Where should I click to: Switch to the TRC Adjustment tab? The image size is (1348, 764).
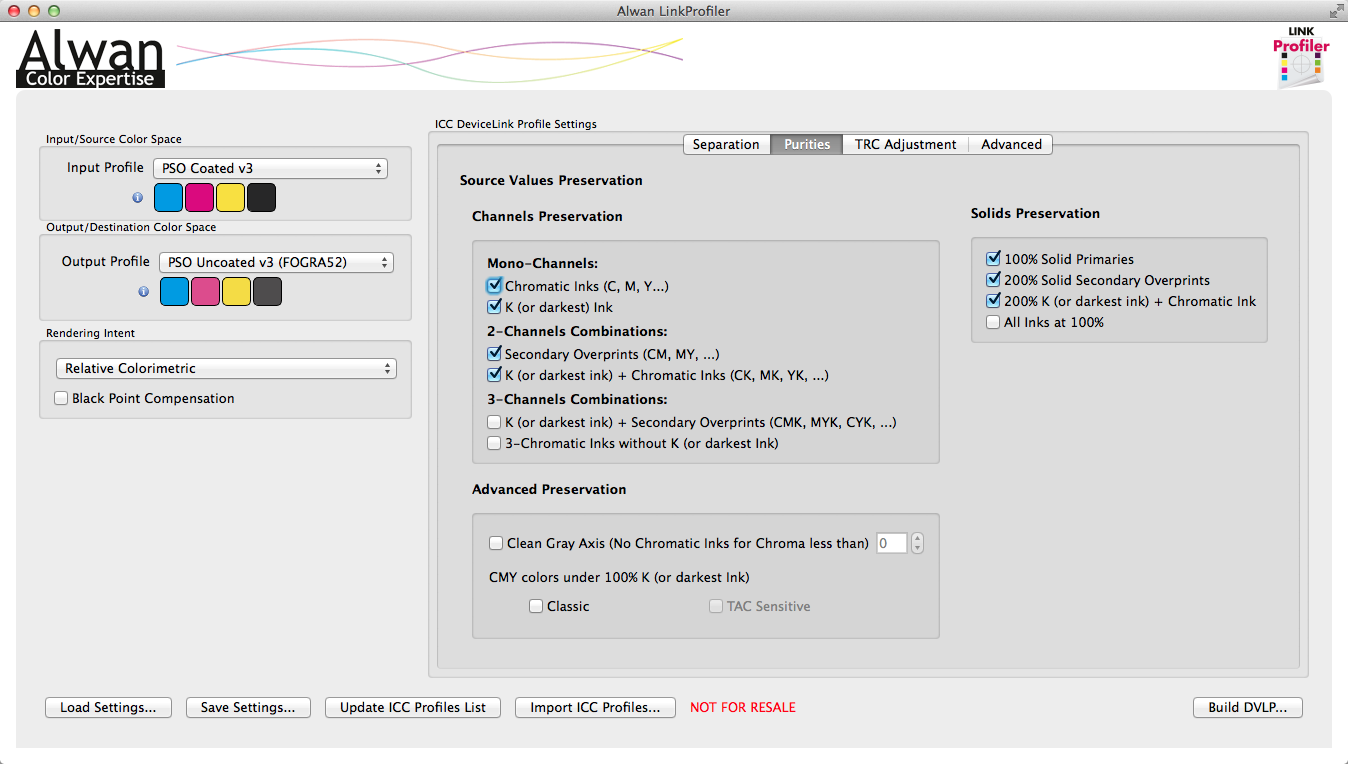tap(905, 144)
